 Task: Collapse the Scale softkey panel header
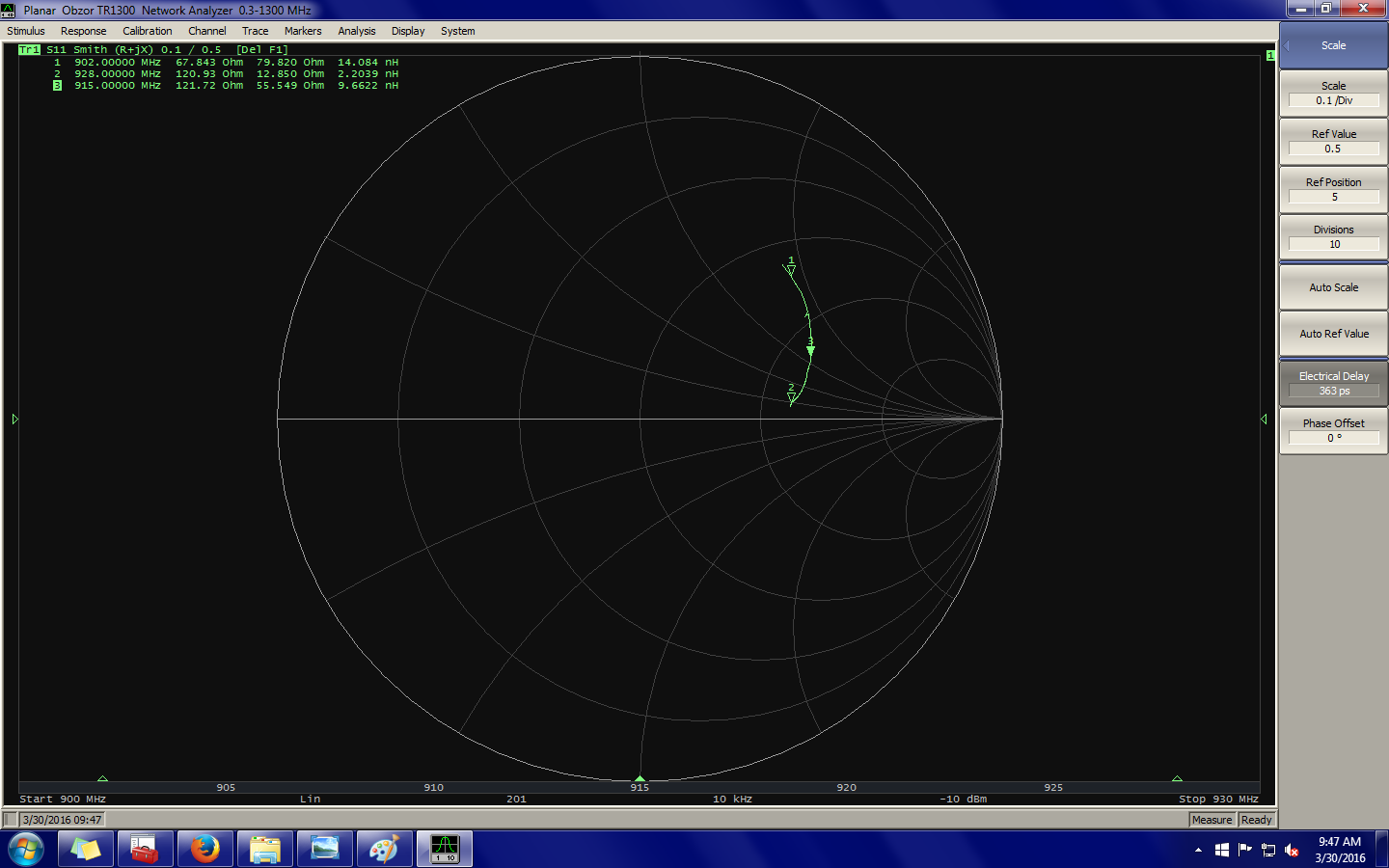1333,45
